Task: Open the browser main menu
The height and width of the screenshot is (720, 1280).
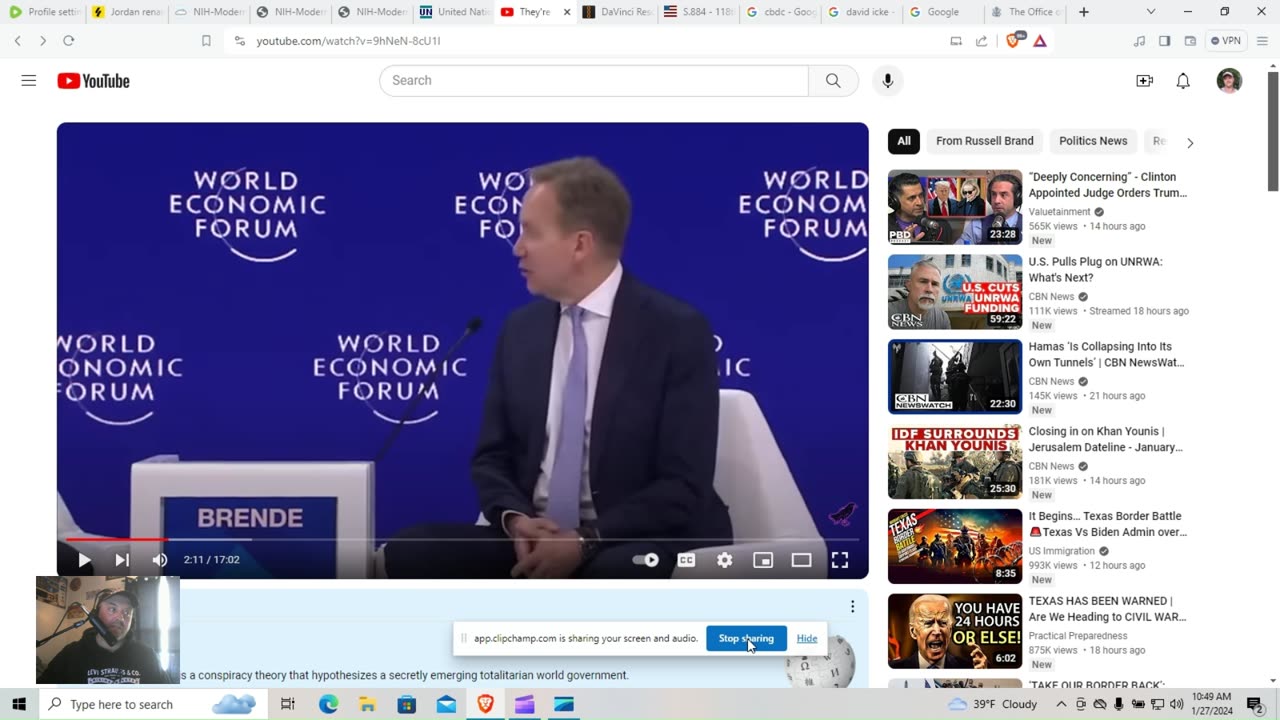Action: [1264, 41]
